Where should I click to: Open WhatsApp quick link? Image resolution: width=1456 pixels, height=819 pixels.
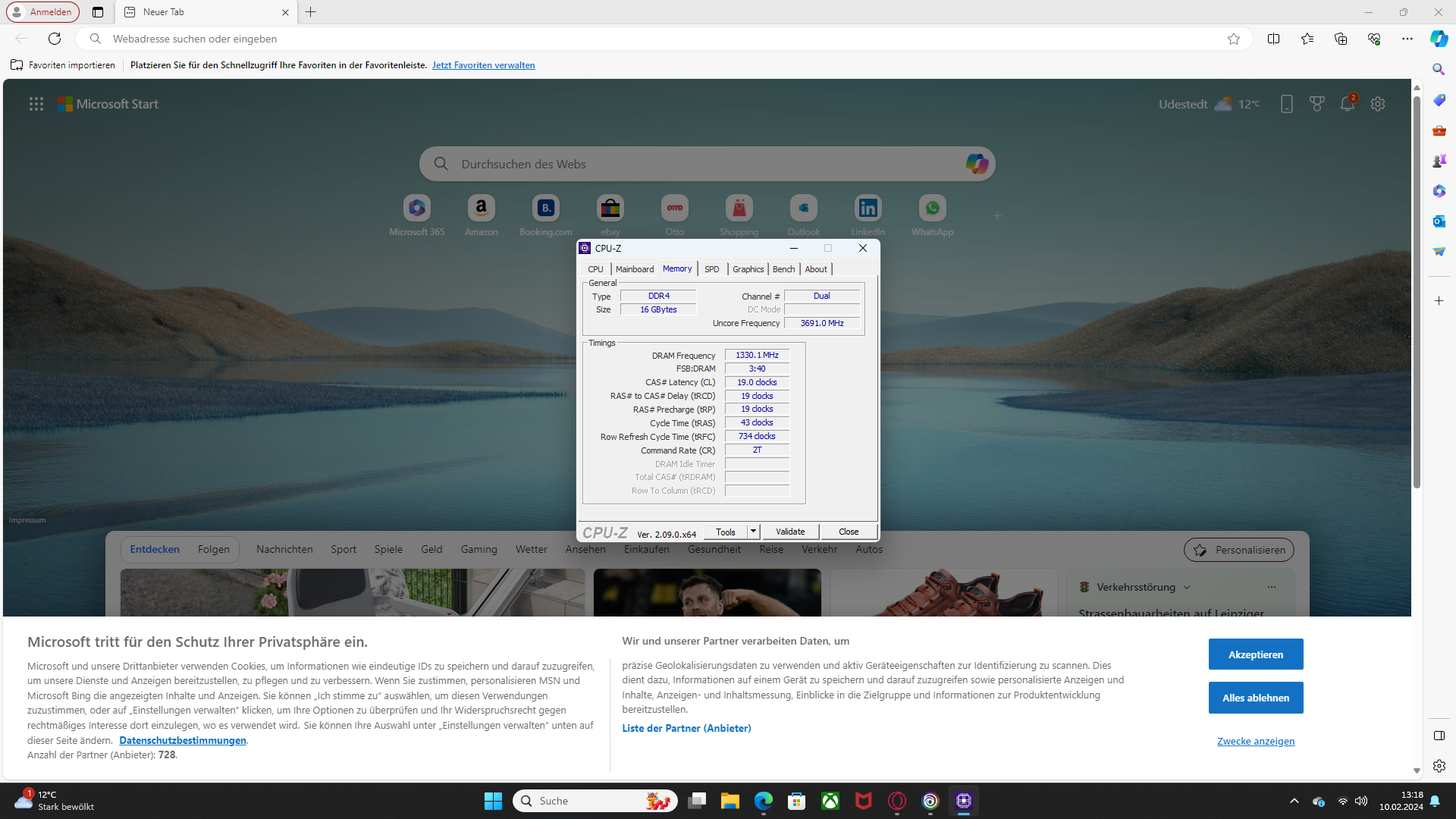[x=932, y=208]
